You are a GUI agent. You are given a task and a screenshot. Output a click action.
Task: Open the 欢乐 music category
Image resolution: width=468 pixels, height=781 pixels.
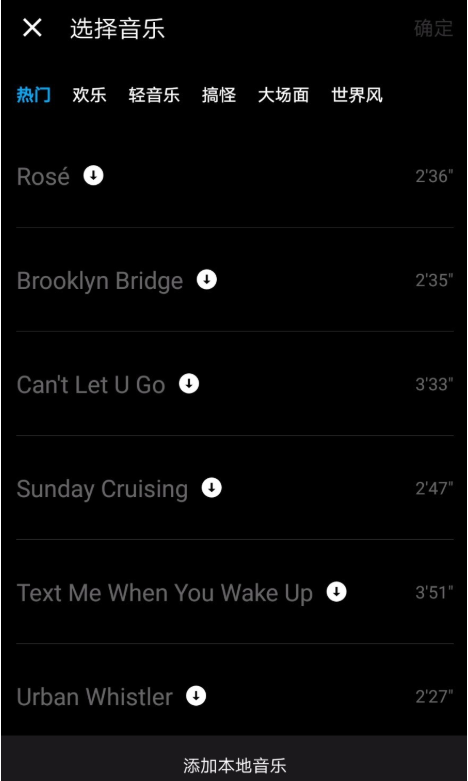tap(90, 95)
